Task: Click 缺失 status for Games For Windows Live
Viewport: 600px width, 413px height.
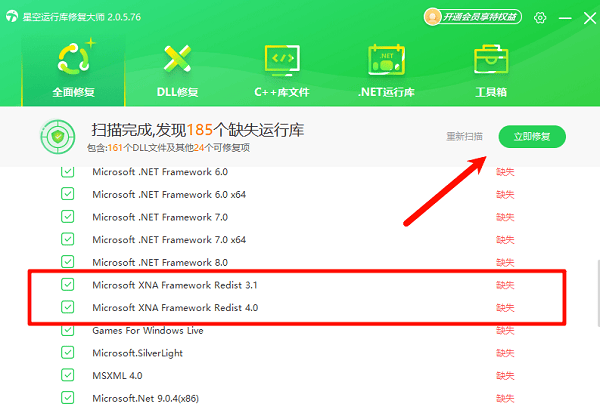Action: [505, 330]
